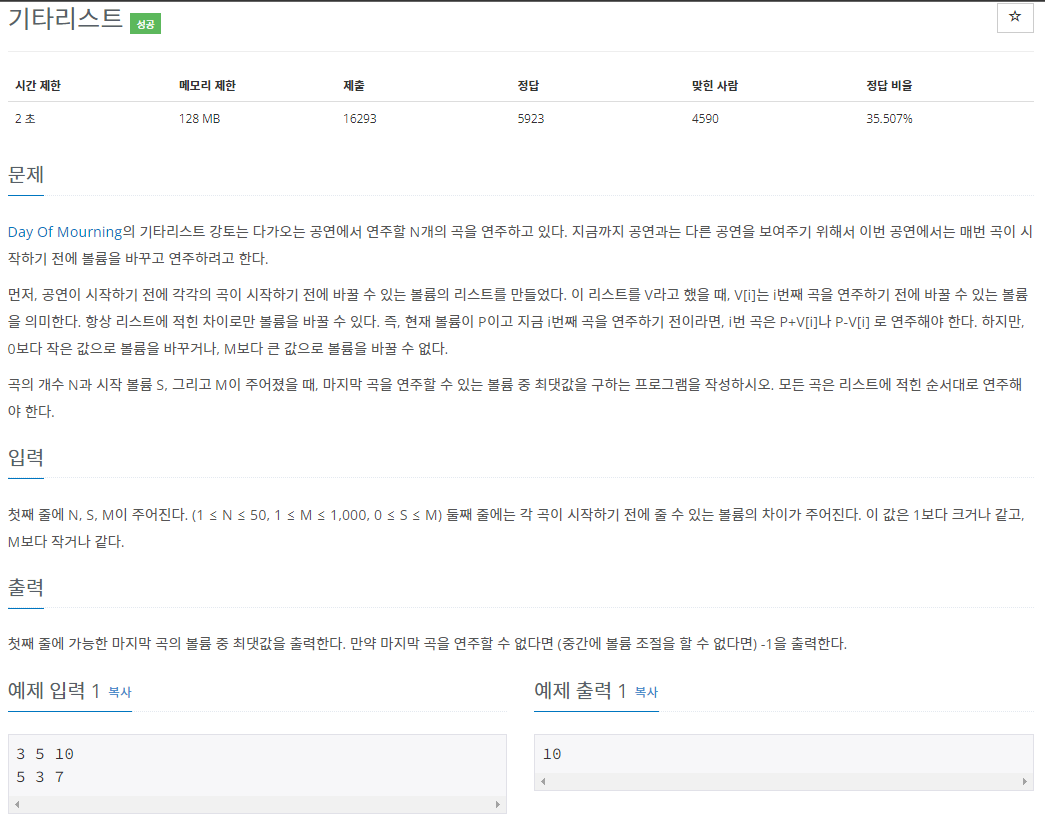1045x823 pixels.
Task: Copy example input 1 via 복사 link
Action: [120, 692]
